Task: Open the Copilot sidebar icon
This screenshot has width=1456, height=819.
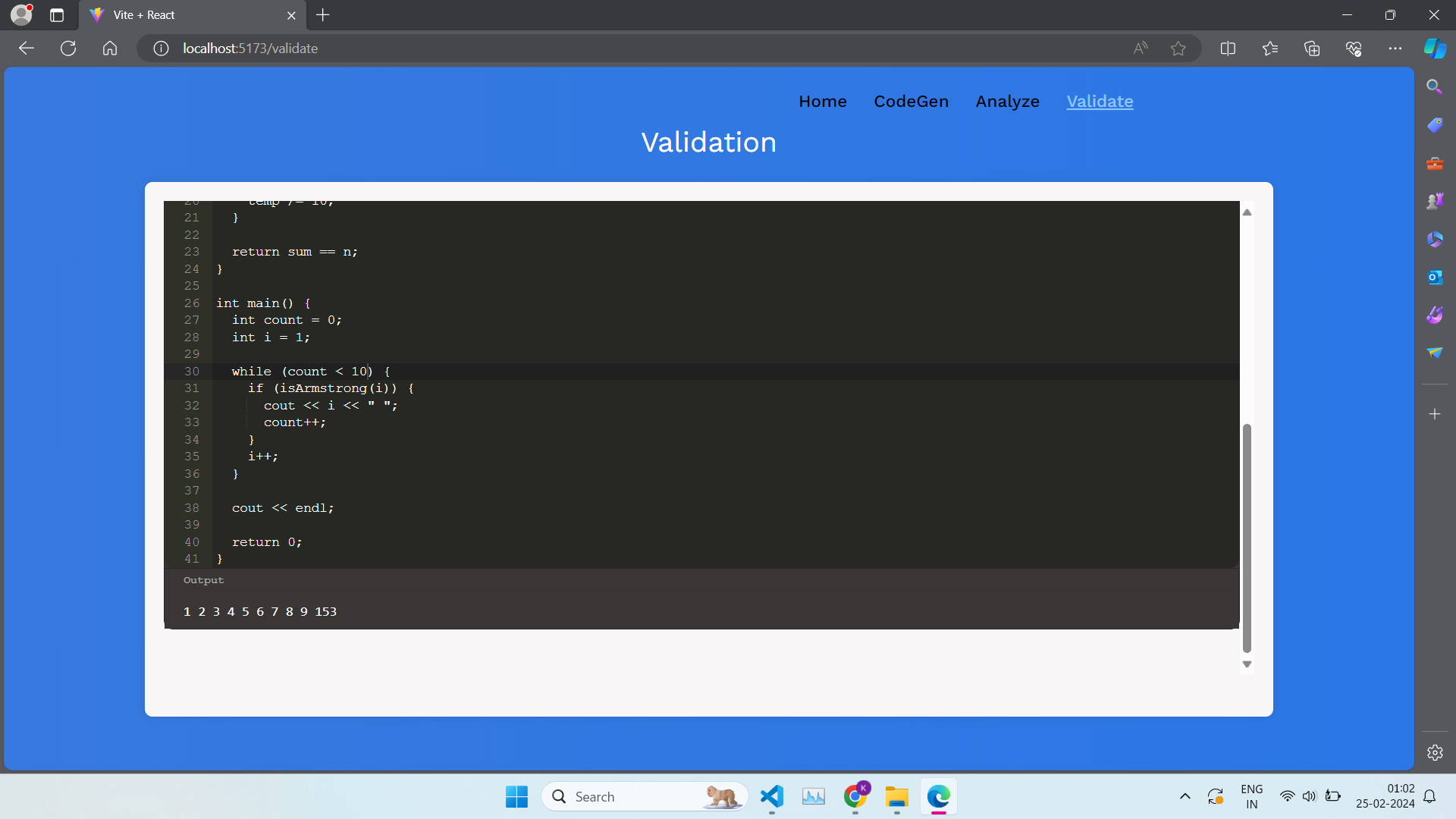Action: [1434, 49]
